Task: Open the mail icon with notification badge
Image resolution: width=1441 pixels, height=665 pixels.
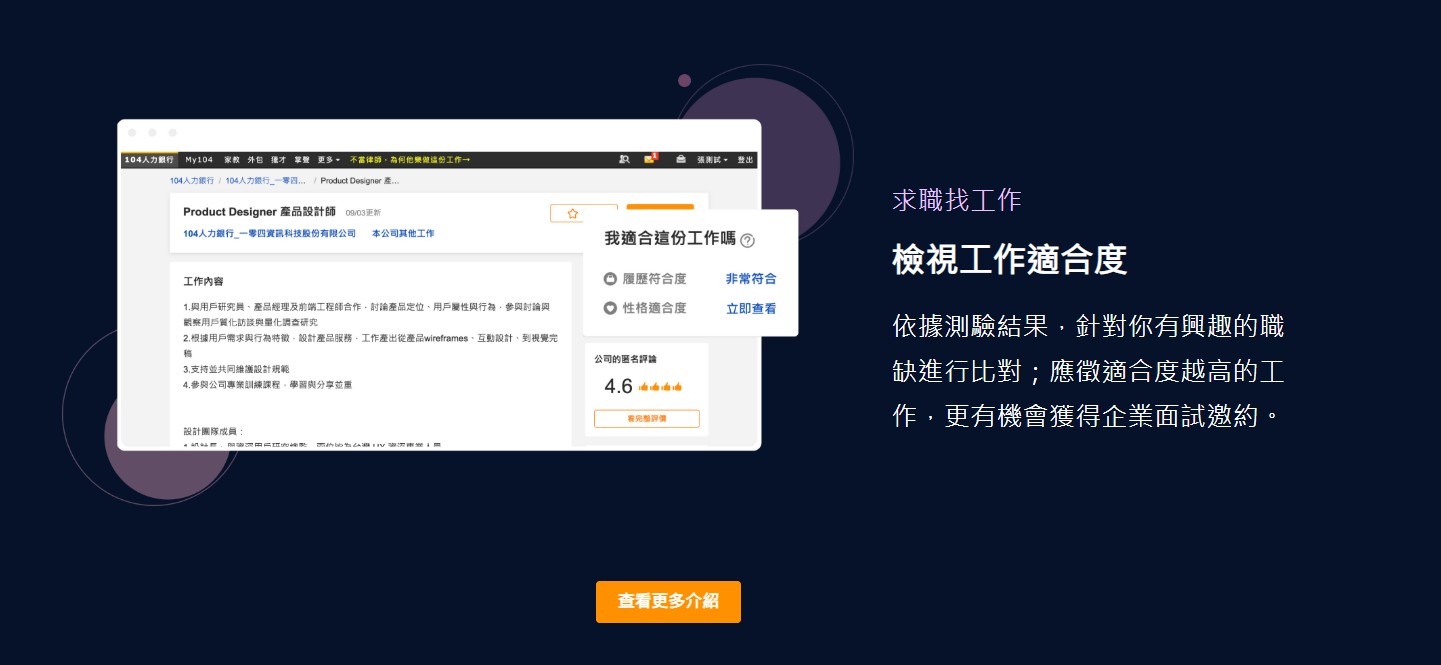Action: (650, 159)
